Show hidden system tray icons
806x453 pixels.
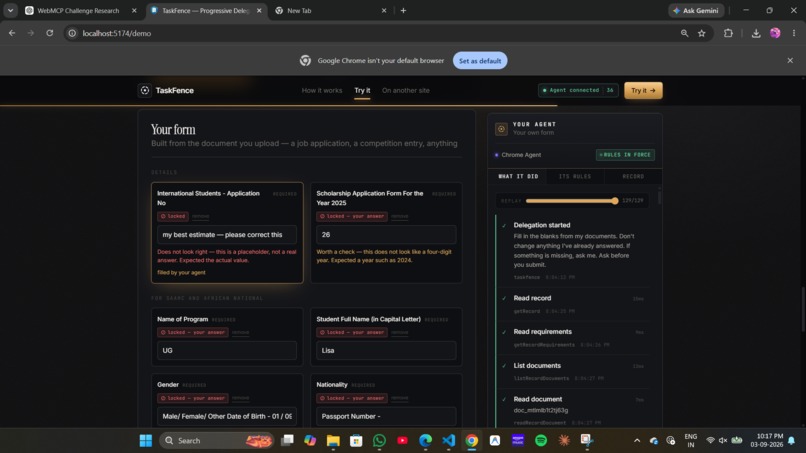[x=637, y=441]
